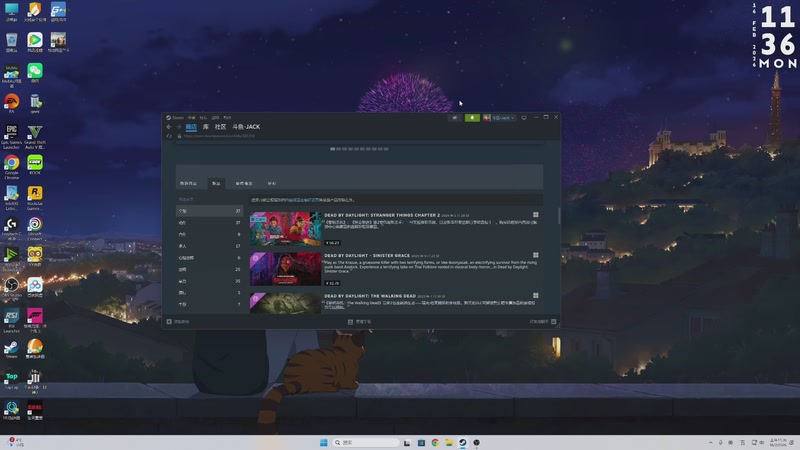Viewport: 800px width, 450px height.
Task: Switch to fourth content tab
Action: click(x=272, y=183)
